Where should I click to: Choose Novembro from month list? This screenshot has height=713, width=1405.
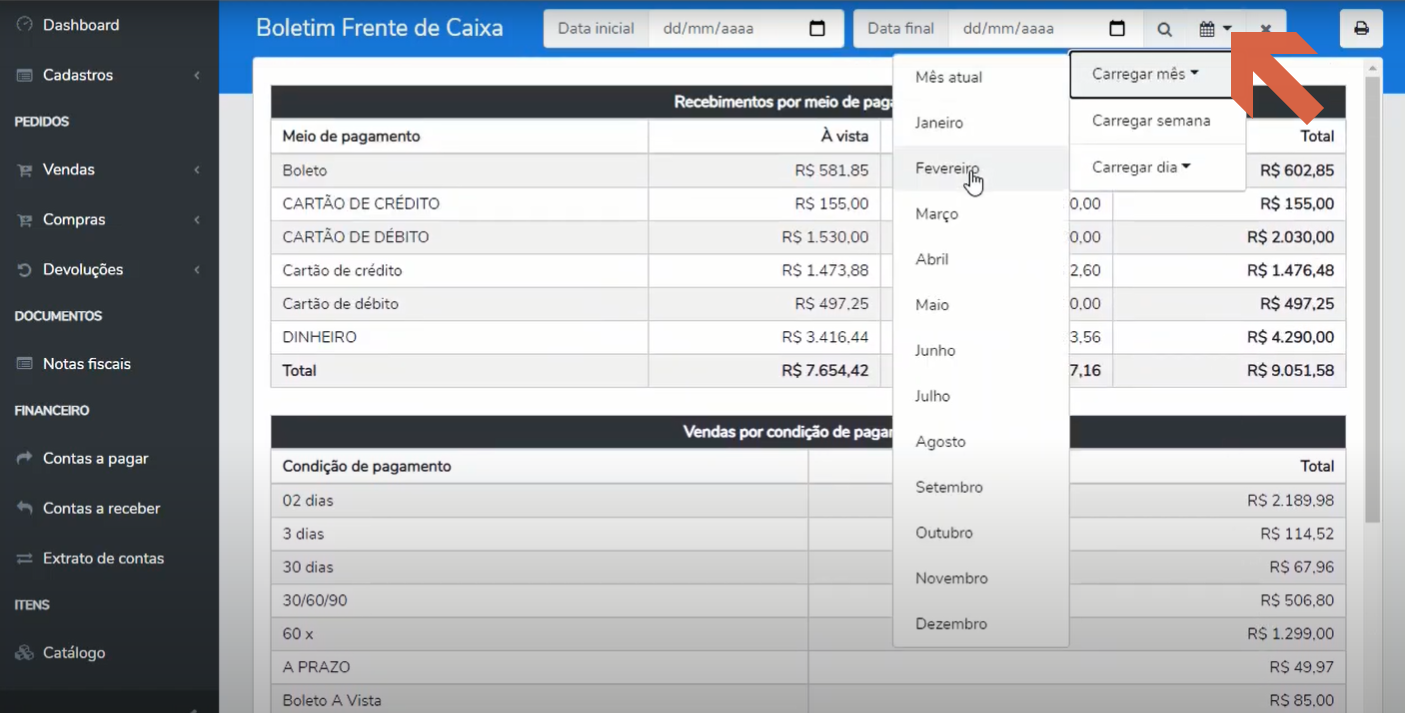click(981, 578)
